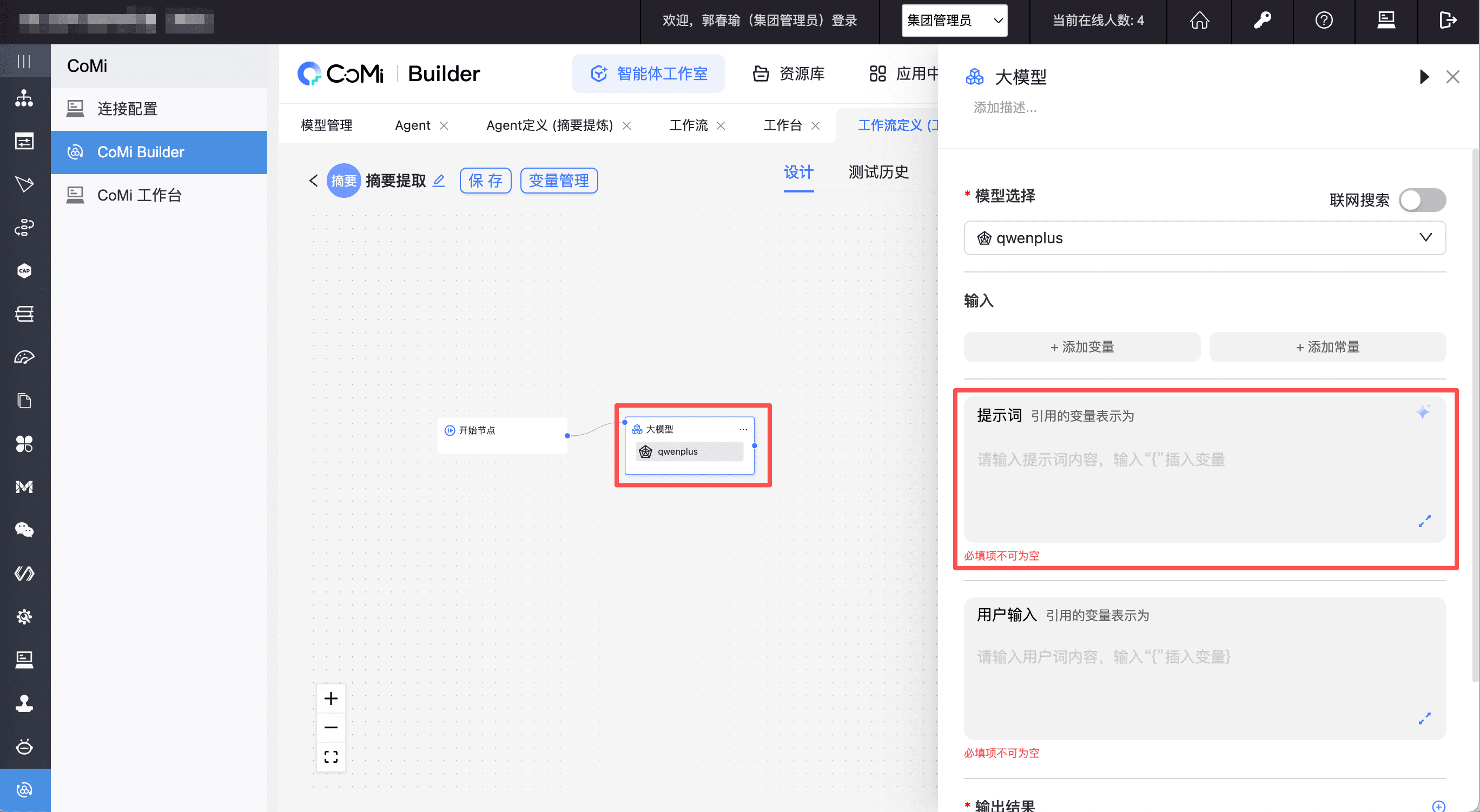Click the paper plane sidebar icon
Screen dimensions: 1480x812
coord(24,184)
